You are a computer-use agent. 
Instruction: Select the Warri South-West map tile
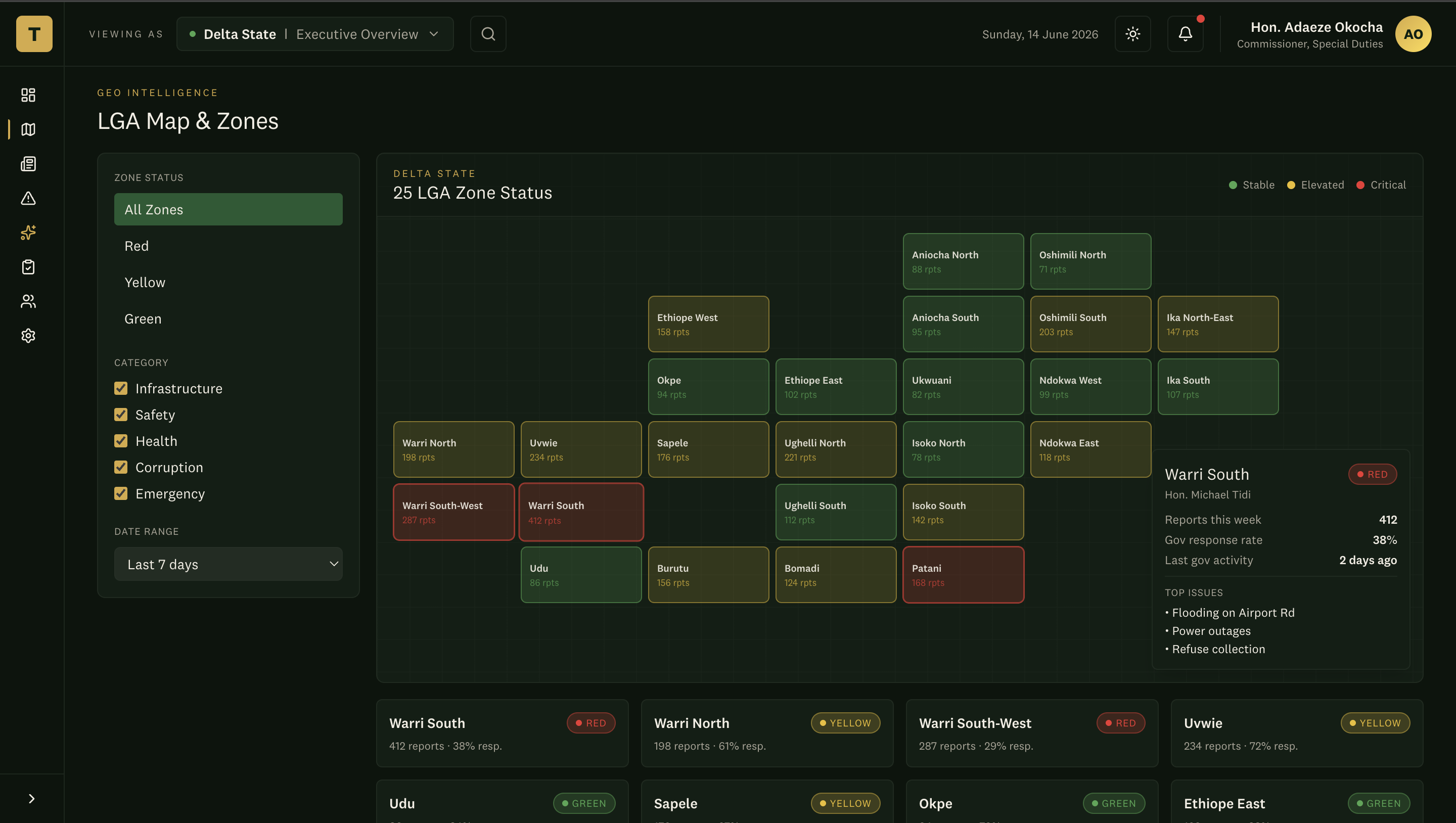(x=453, y=512)
